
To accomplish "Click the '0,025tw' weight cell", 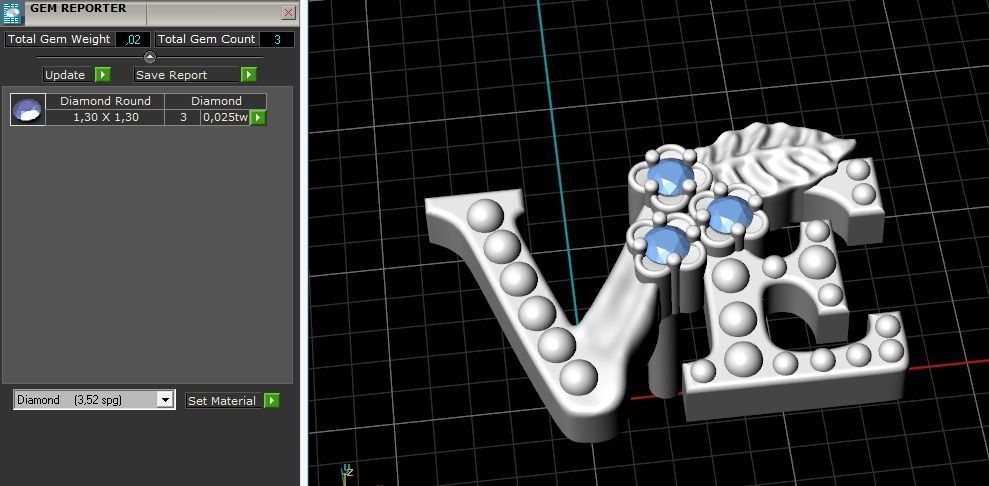I will (x=225, y=117).
